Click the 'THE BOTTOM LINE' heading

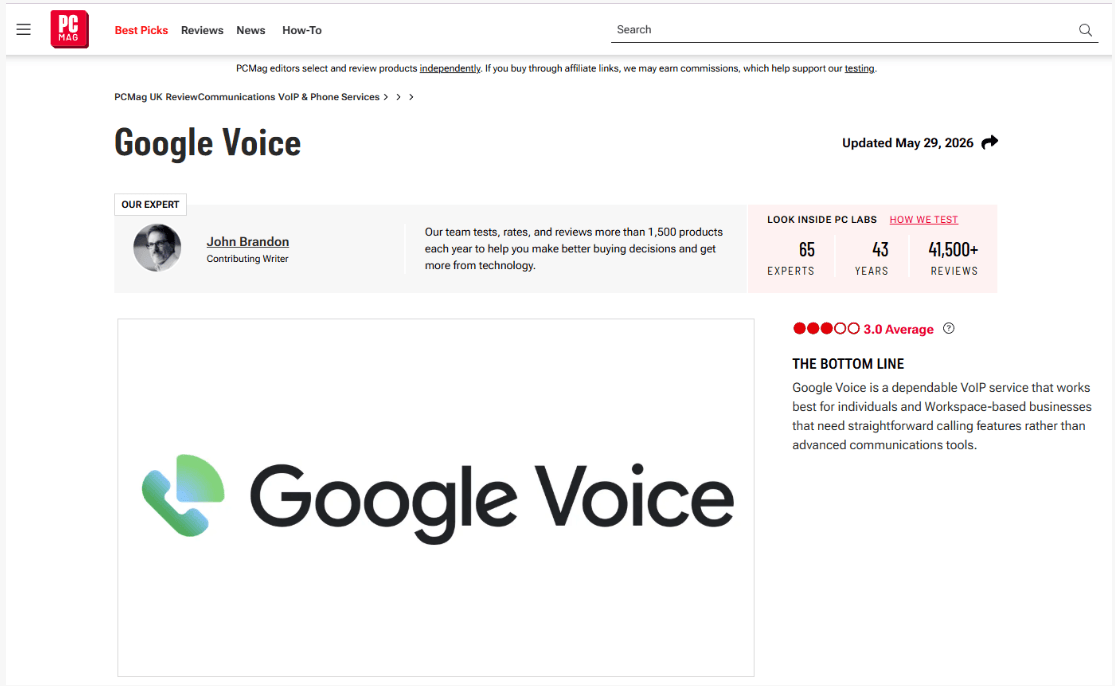(x=848, y=364)
